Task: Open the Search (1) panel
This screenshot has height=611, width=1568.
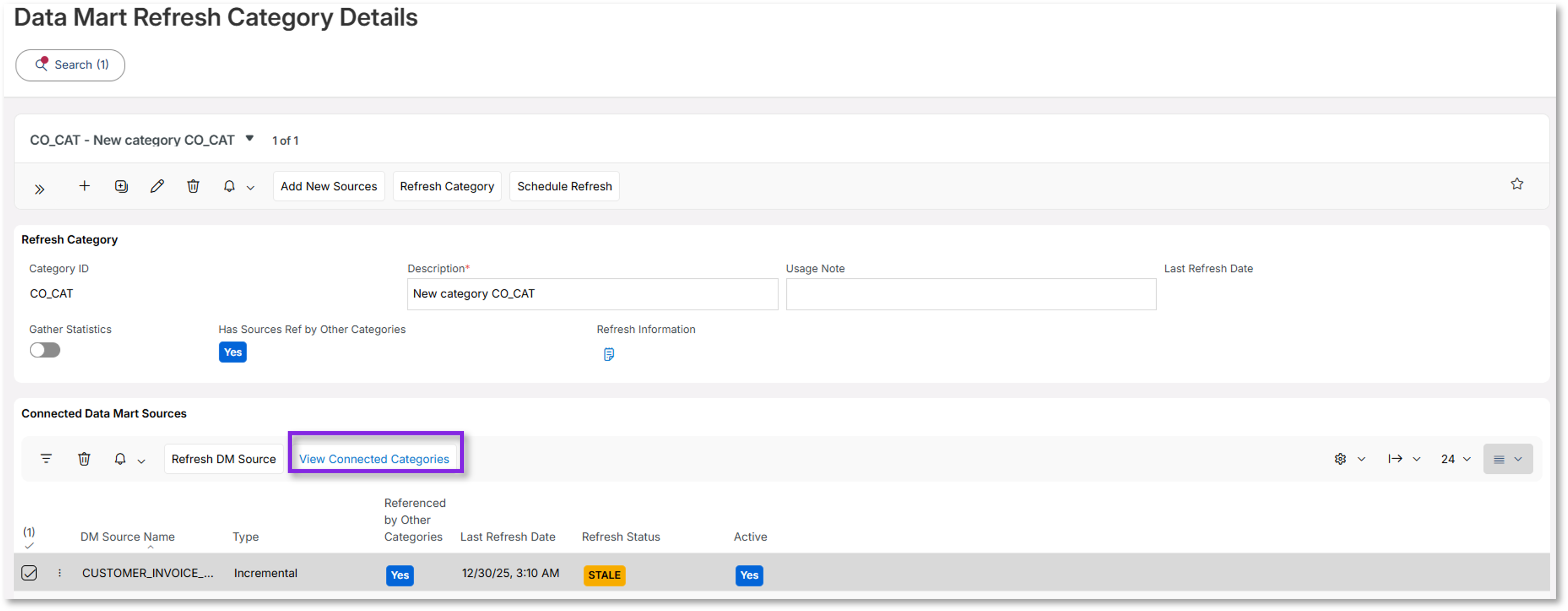Action: click(70, 65)
